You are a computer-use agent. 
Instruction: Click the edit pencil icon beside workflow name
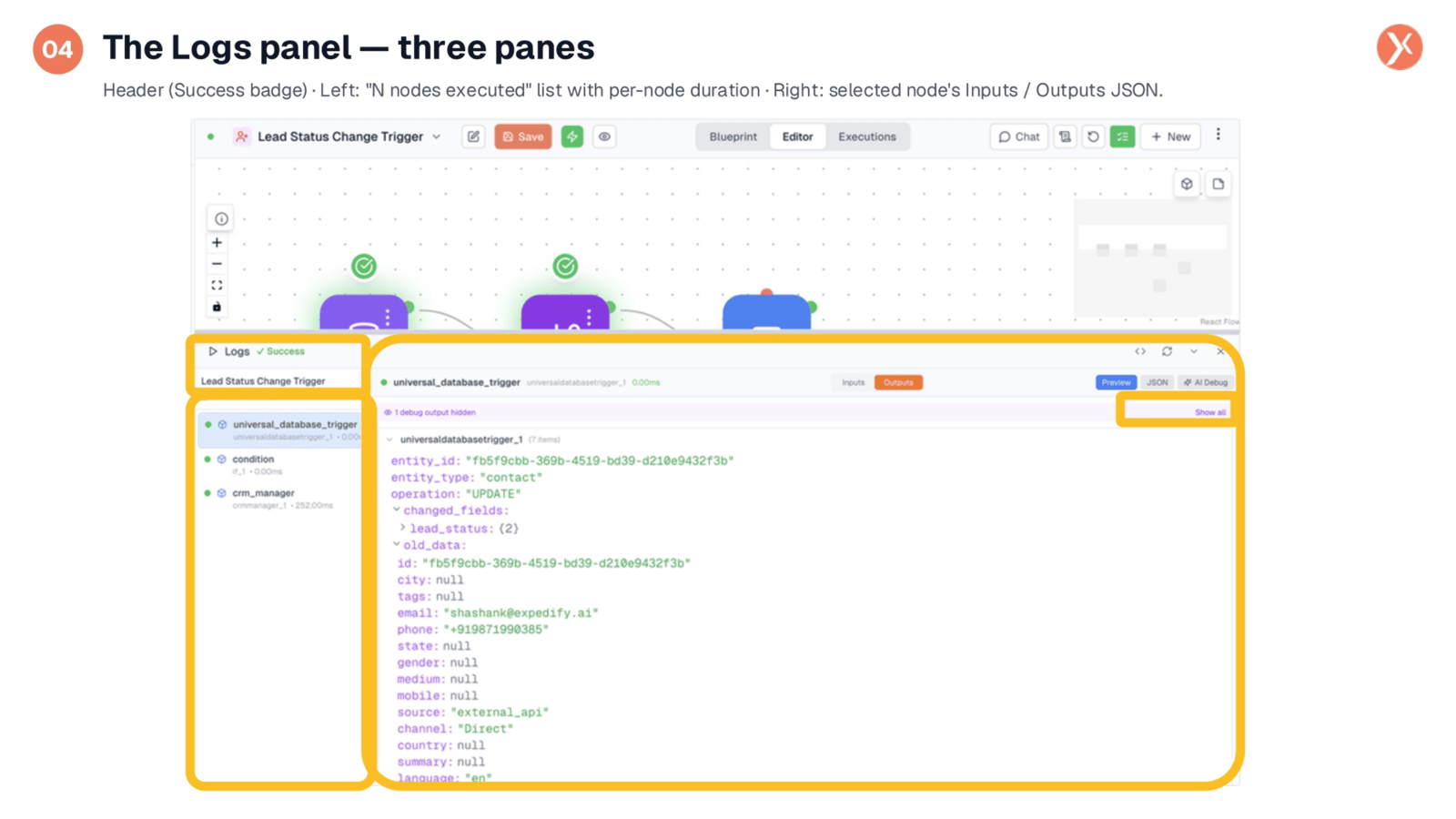click(x=473, y=136)
